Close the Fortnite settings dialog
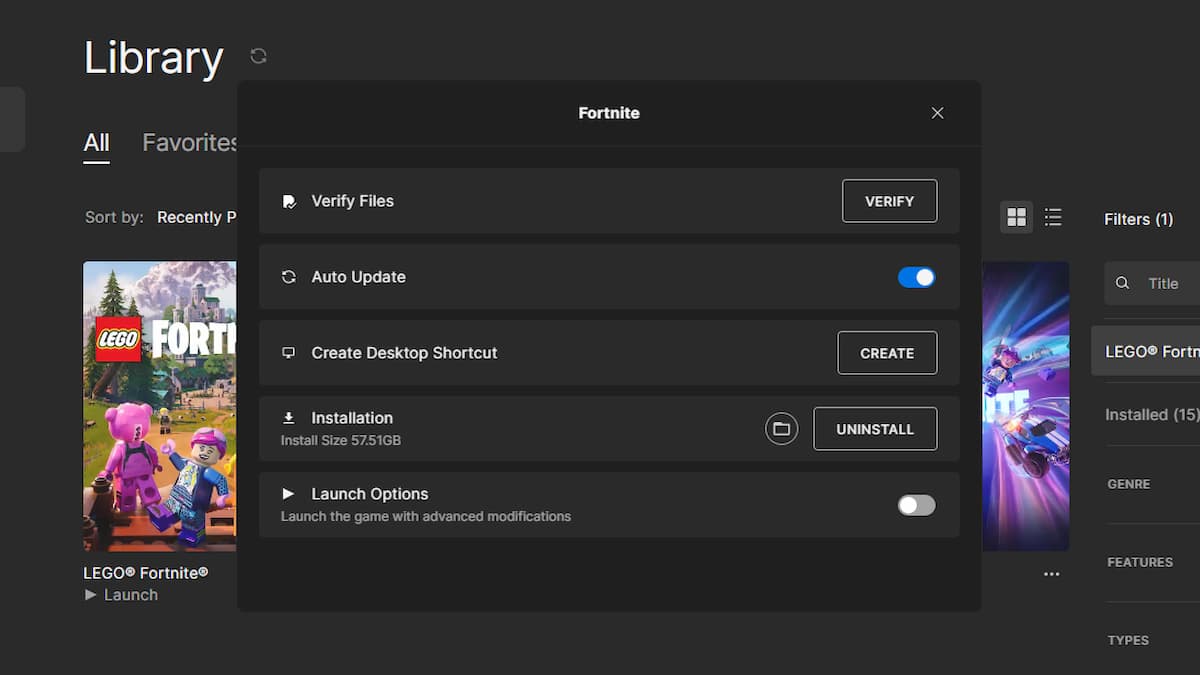The image size is (1200, 675). click(937, 113)
